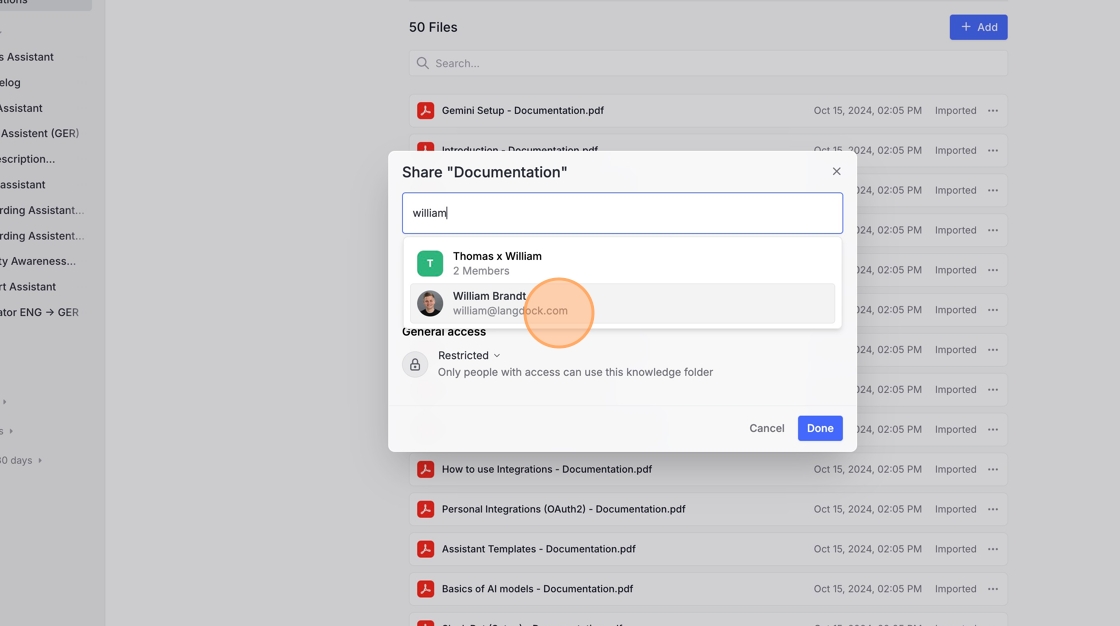Open more options for Personal Integrations file
Viewport: 1120px width, 626px height.
pos(993,509)
